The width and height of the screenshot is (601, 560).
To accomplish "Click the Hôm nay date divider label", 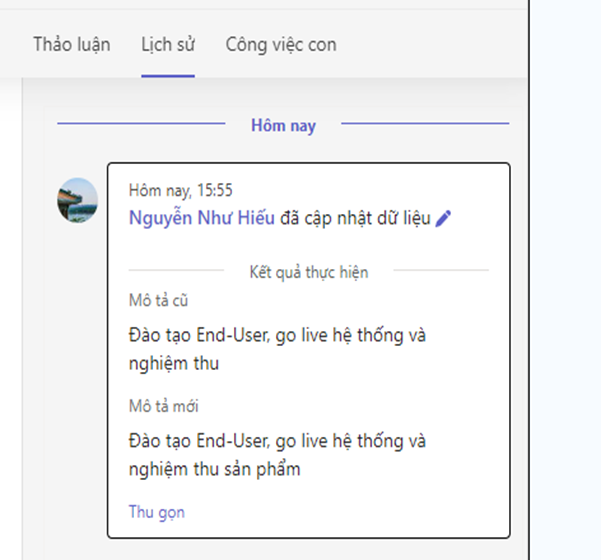I will 283,125.
